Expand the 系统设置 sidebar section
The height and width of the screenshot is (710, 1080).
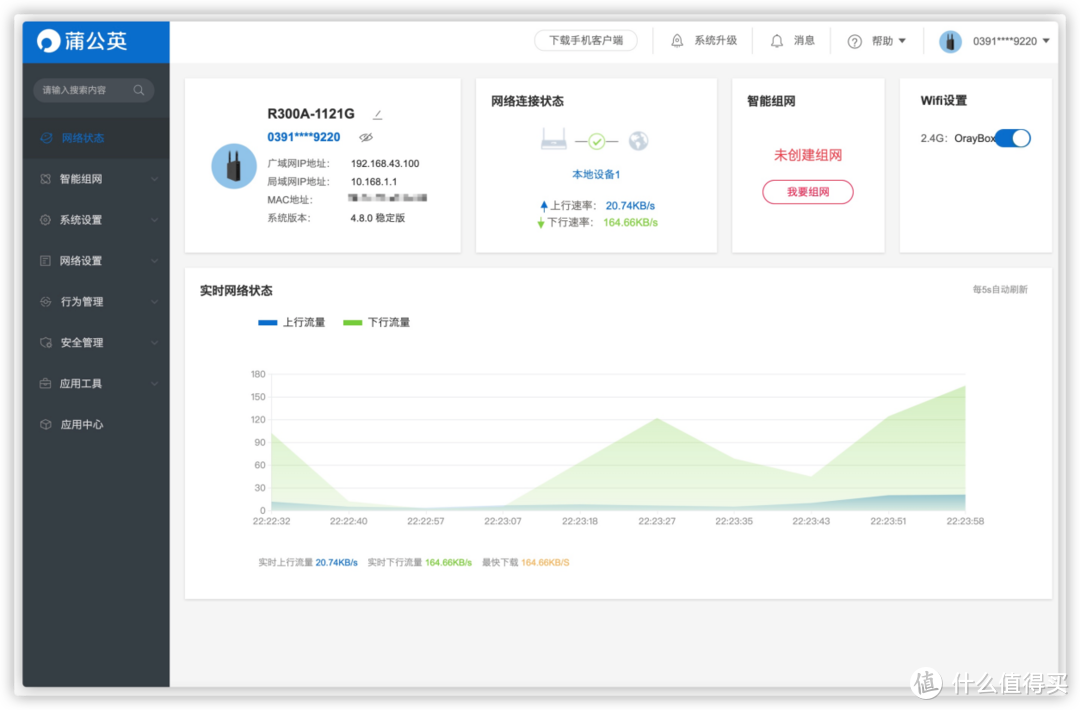96,220
